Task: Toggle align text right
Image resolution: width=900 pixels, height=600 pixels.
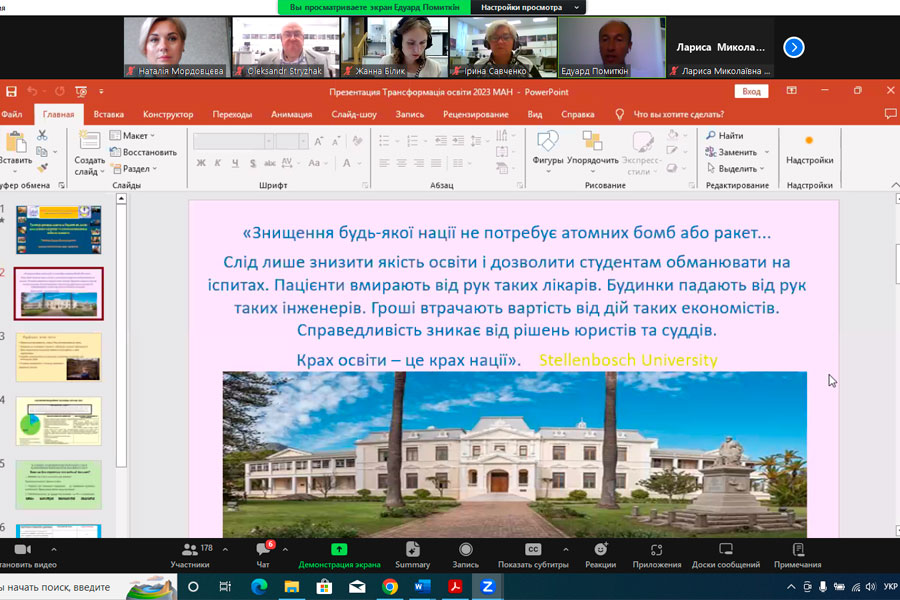Action: coord(419,163)
